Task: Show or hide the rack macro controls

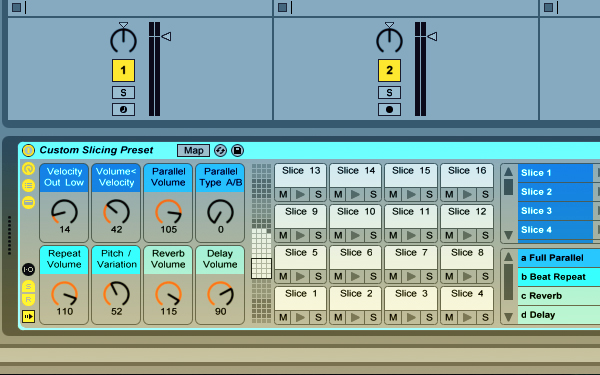Action: click(28, 169)
